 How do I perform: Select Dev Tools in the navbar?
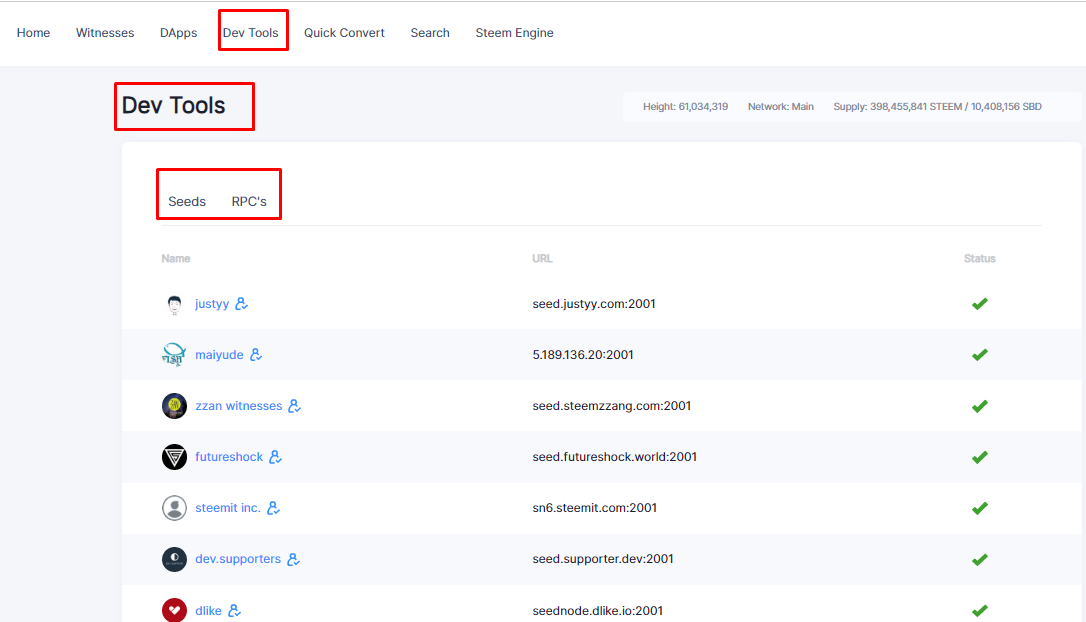(250, 33)
